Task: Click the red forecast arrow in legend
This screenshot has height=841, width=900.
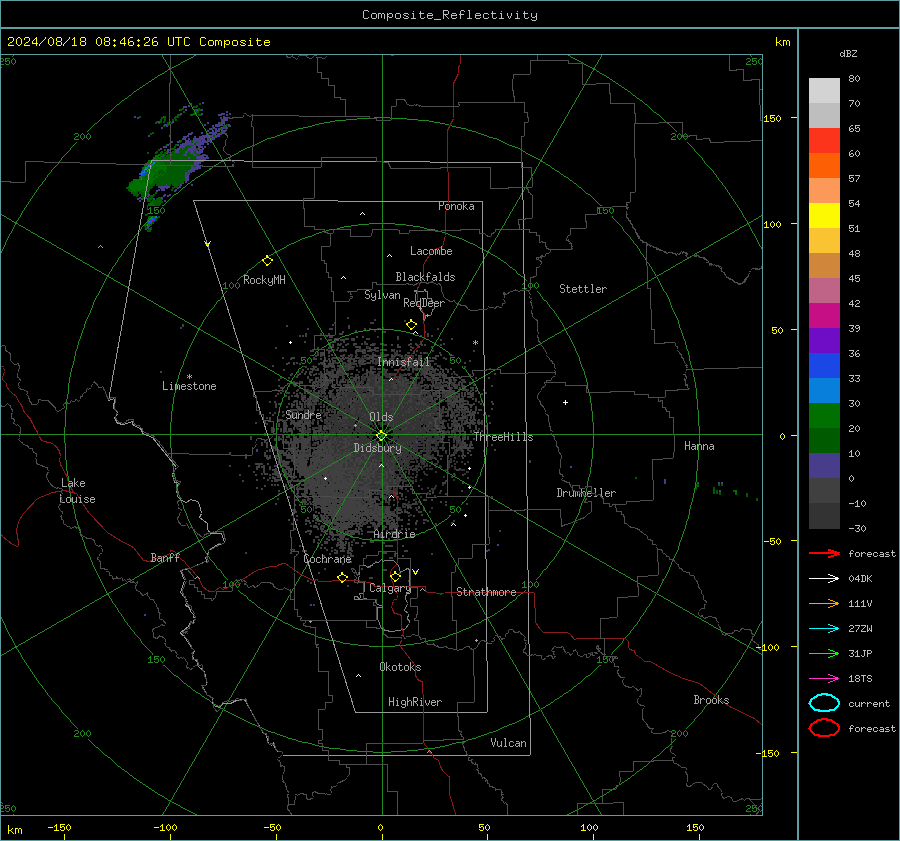Action: 824,553
